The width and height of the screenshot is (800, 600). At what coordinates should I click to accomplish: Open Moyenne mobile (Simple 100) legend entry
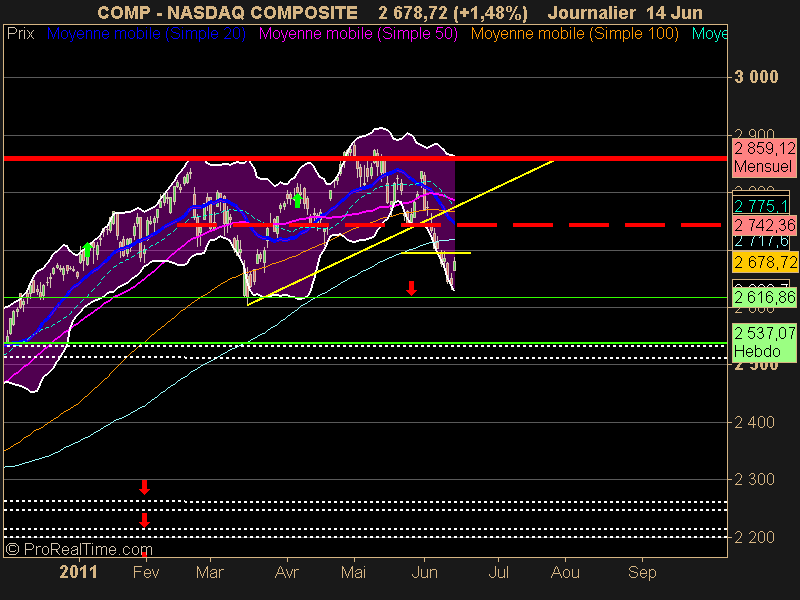(574, 34)
